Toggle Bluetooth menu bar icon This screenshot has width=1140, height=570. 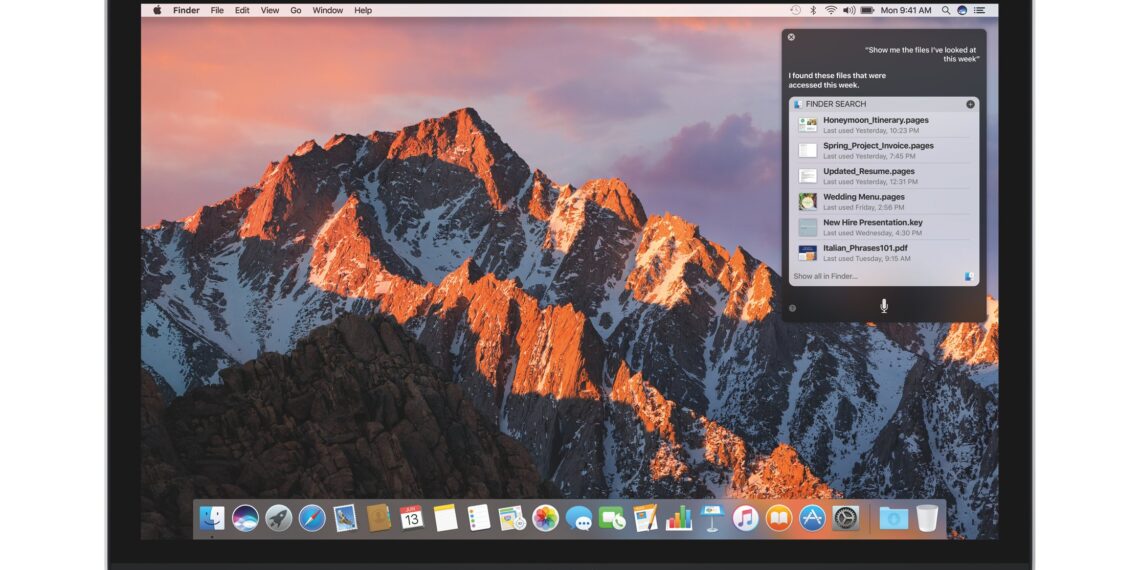point(812,10)
